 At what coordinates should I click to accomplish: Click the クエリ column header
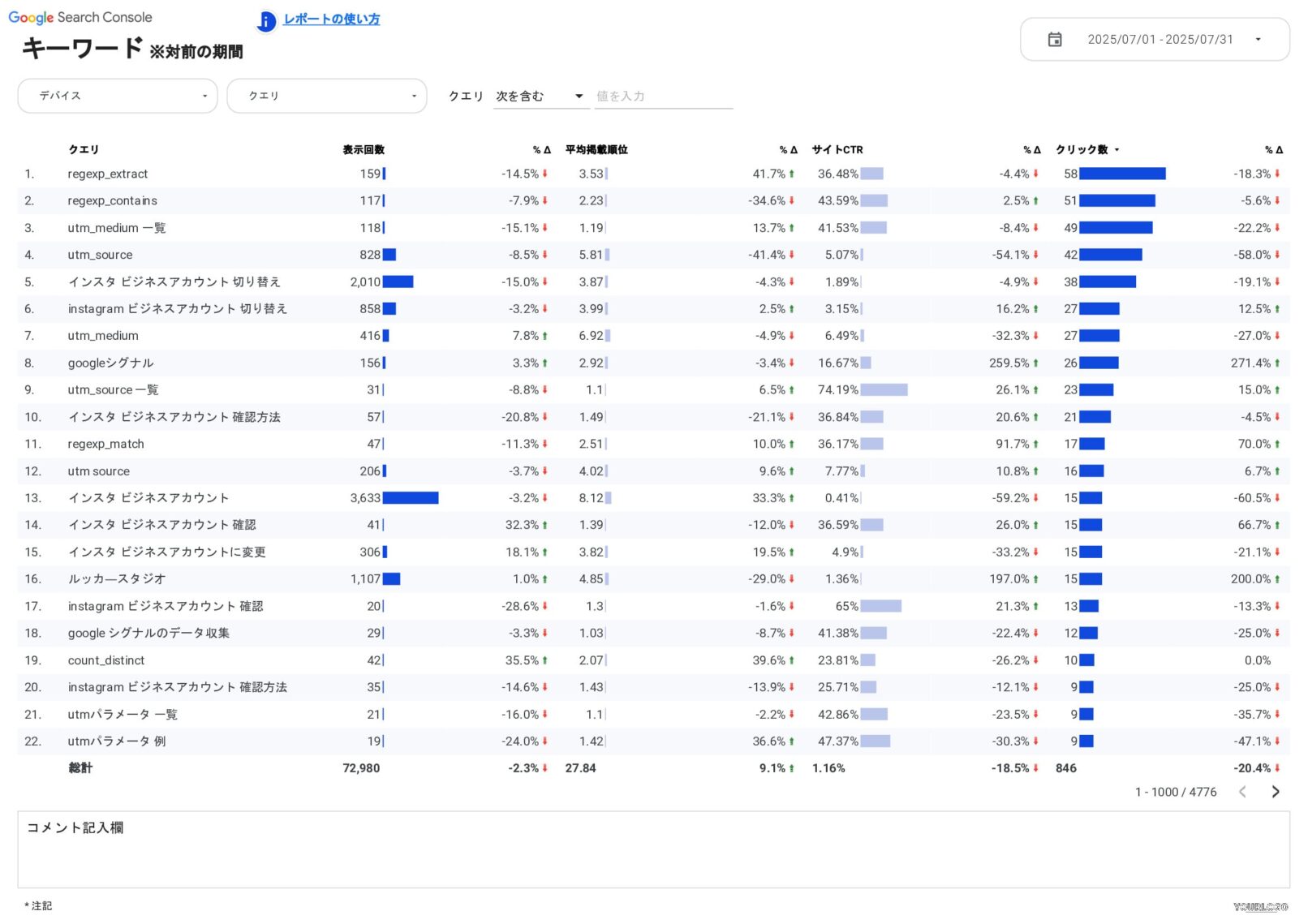pyautogui.click(x=84, y=150)
